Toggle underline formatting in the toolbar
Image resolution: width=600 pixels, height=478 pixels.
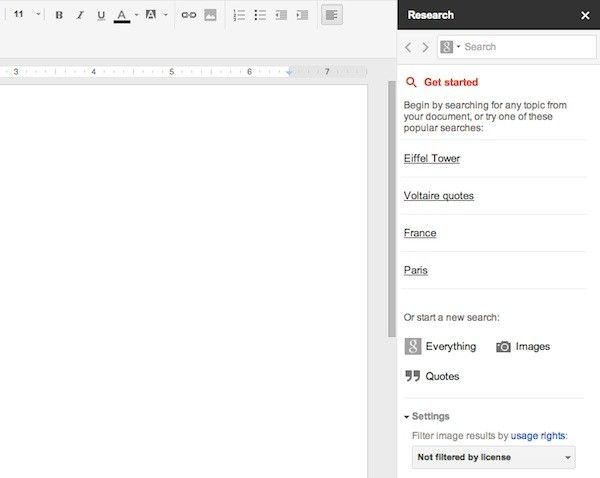(101, 15)
